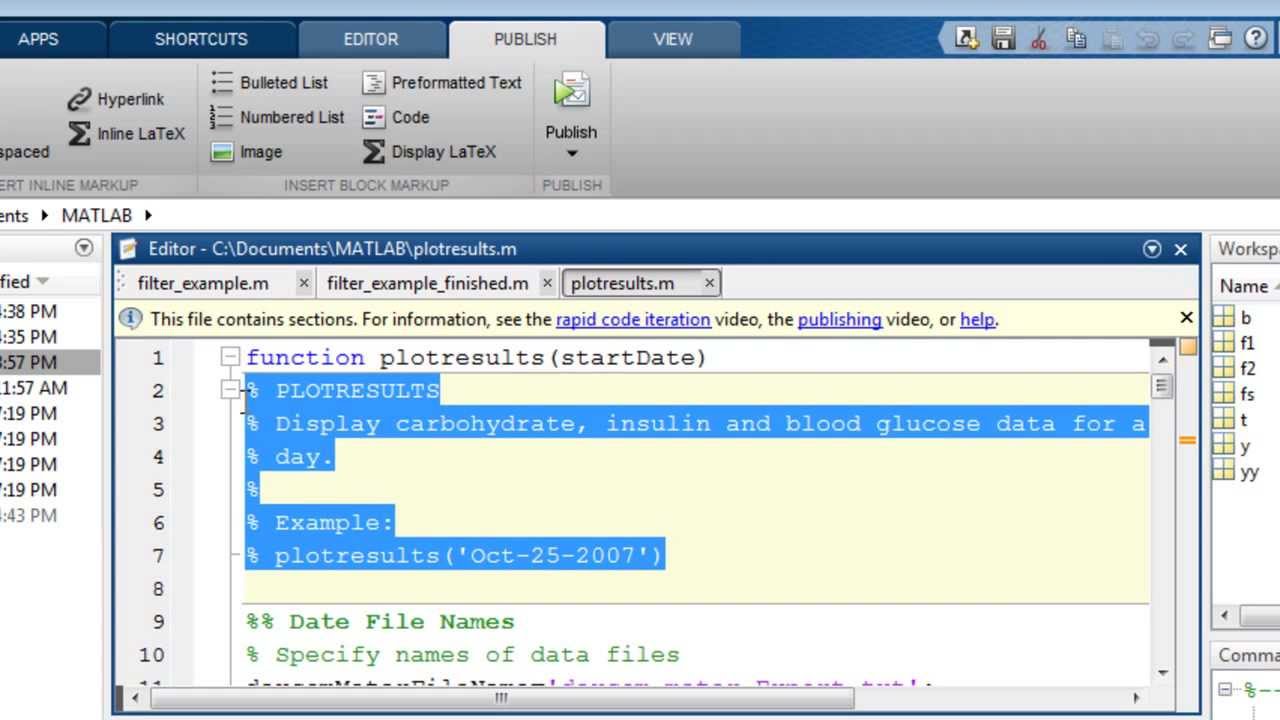Insert Preformatted Text block

(x=442, y=82)
